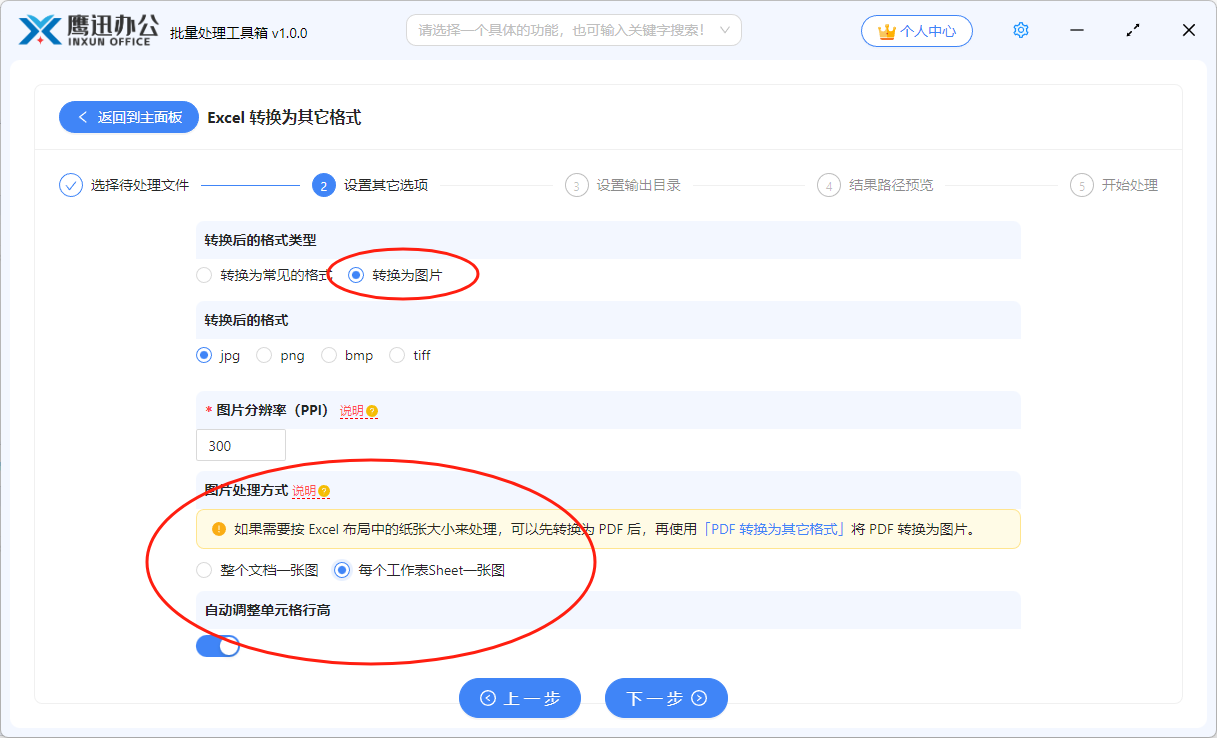Go to 开始处理 step label

tap(1130, 185)
